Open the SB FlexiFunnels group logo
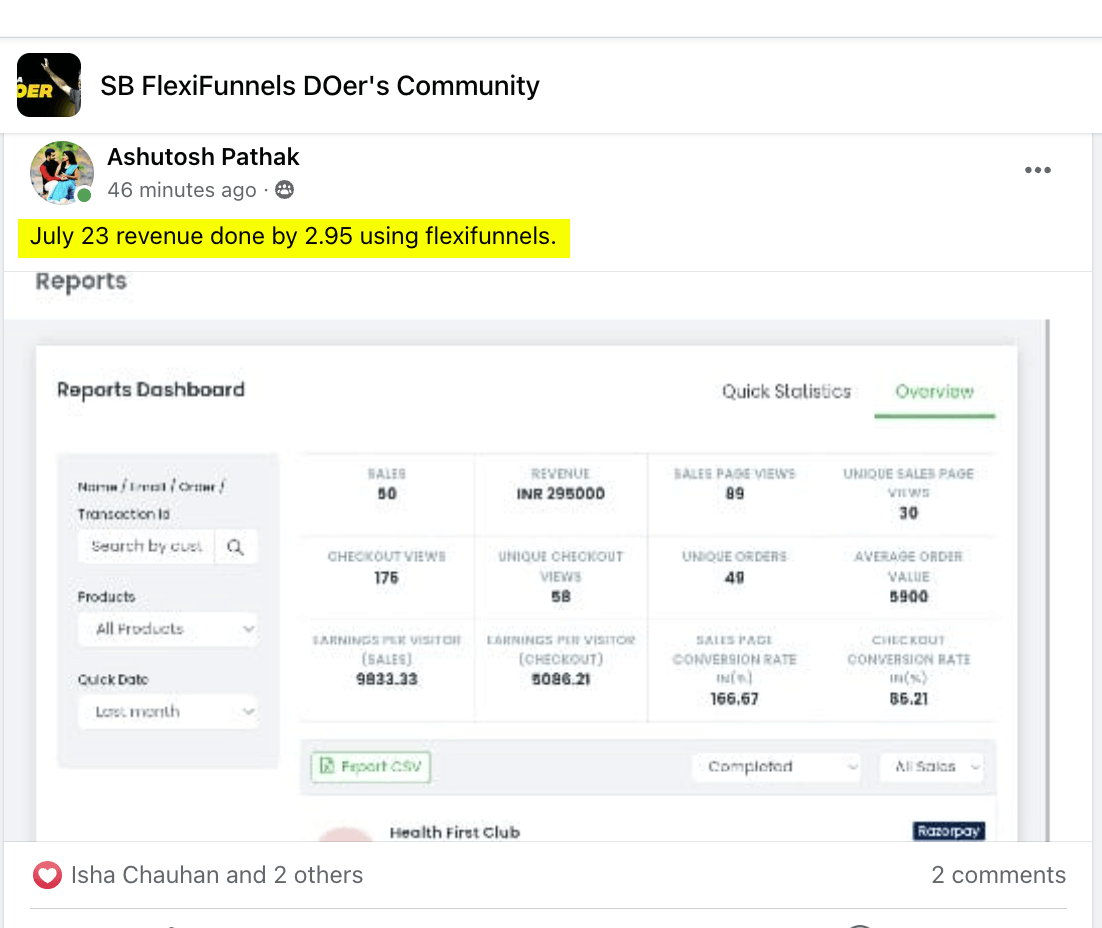 point(49,85)
